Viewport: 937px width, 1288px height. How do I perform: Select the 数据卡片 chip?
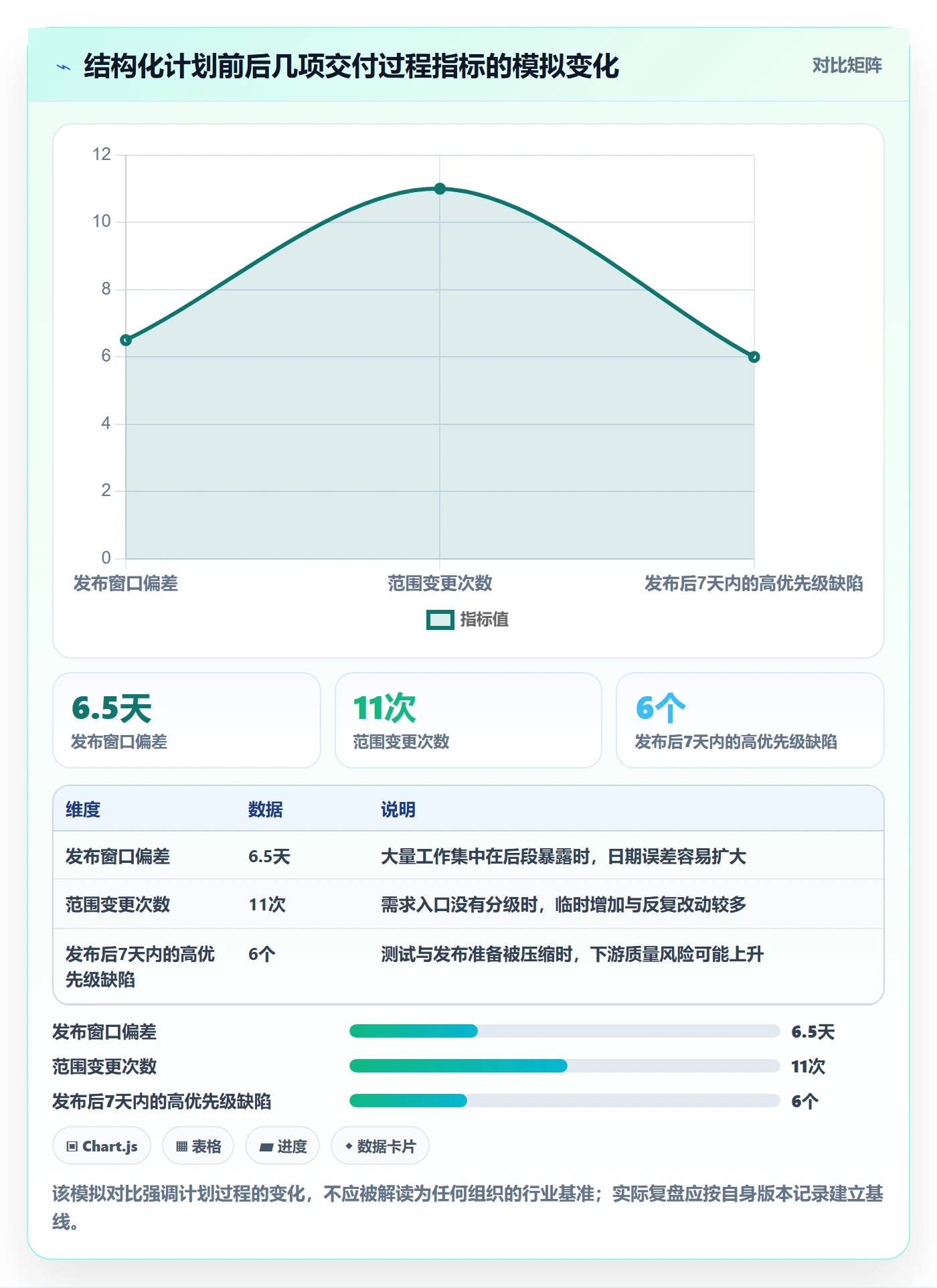pos(380,1146)
